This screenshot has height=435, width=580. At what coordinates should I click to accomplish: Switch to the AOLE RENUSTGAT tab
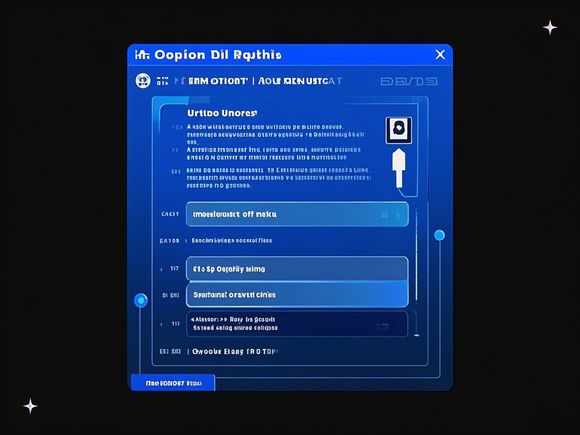[300, 81]
